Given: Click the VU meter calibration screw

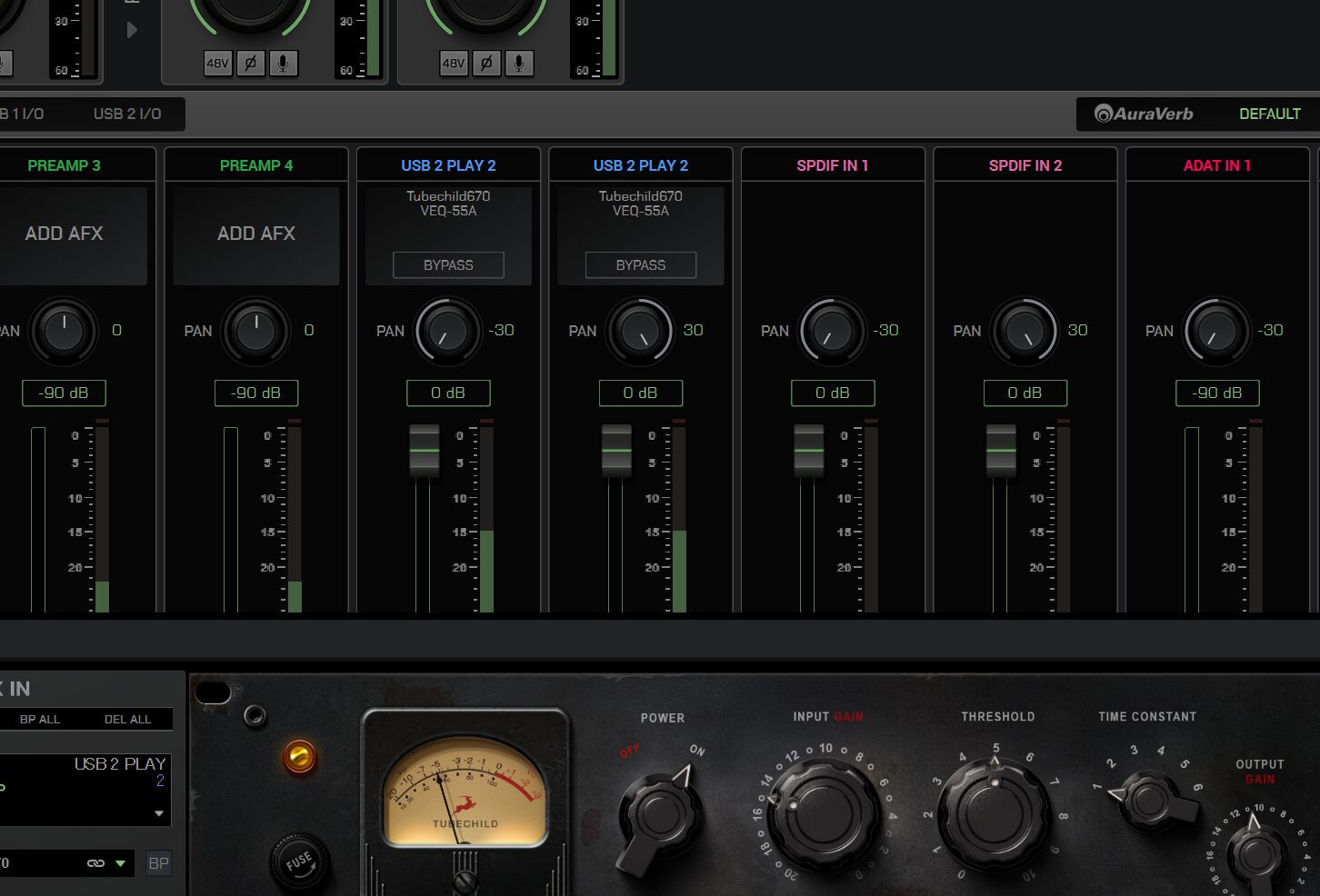Looking at the screenshot, I should point(465,880).
